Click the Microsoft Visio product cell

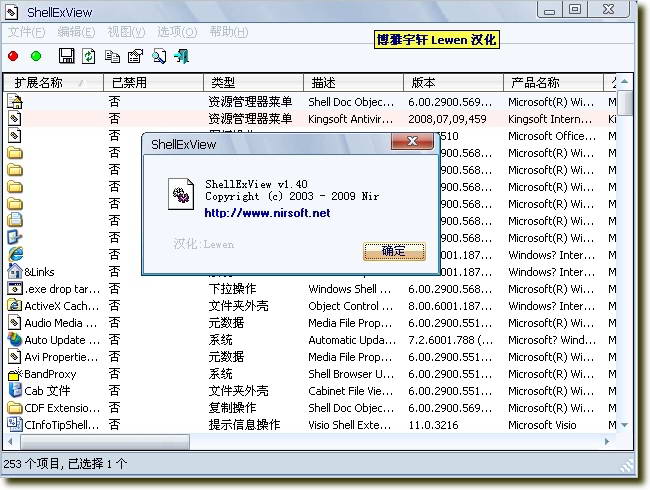(x=542, y=425)
